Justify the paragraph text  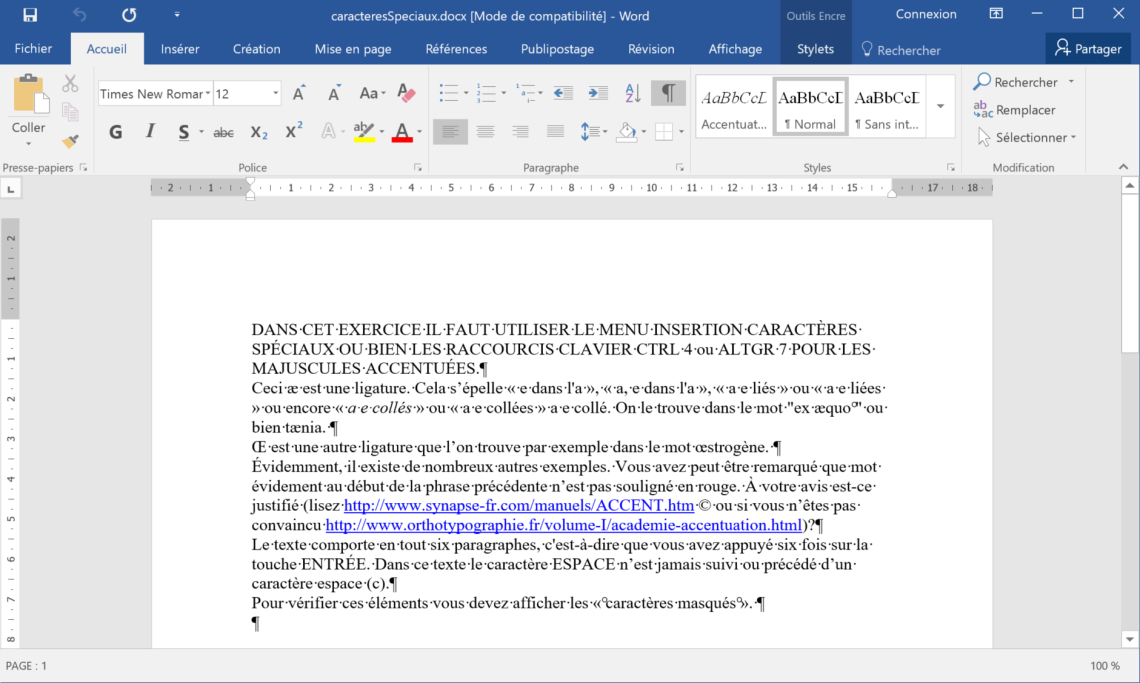(555, 132)
